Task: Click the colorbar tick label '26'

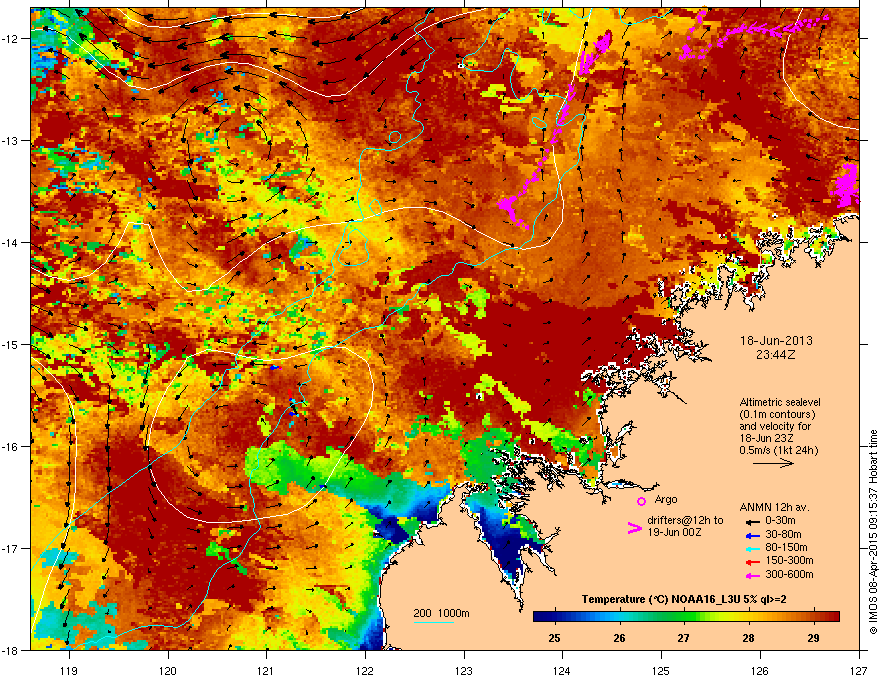Action: point(619,638)
